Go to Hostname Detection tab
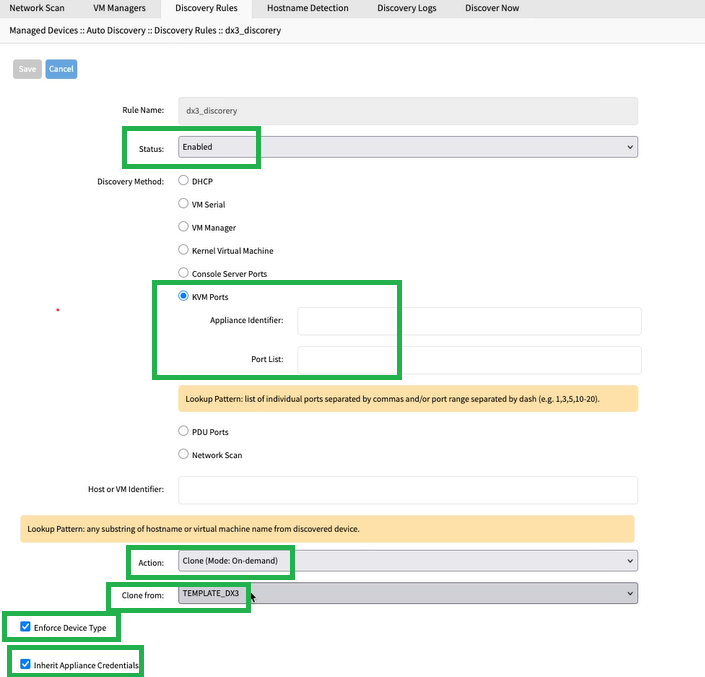Screen dimensions: 705x677 [x=308, y=8]
